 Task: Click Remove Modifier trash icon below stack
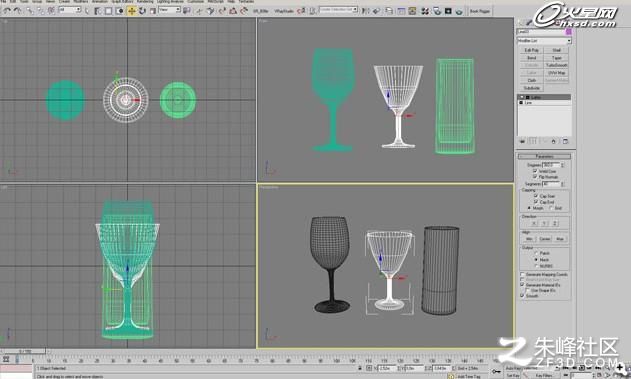click(x=554, y=141)
